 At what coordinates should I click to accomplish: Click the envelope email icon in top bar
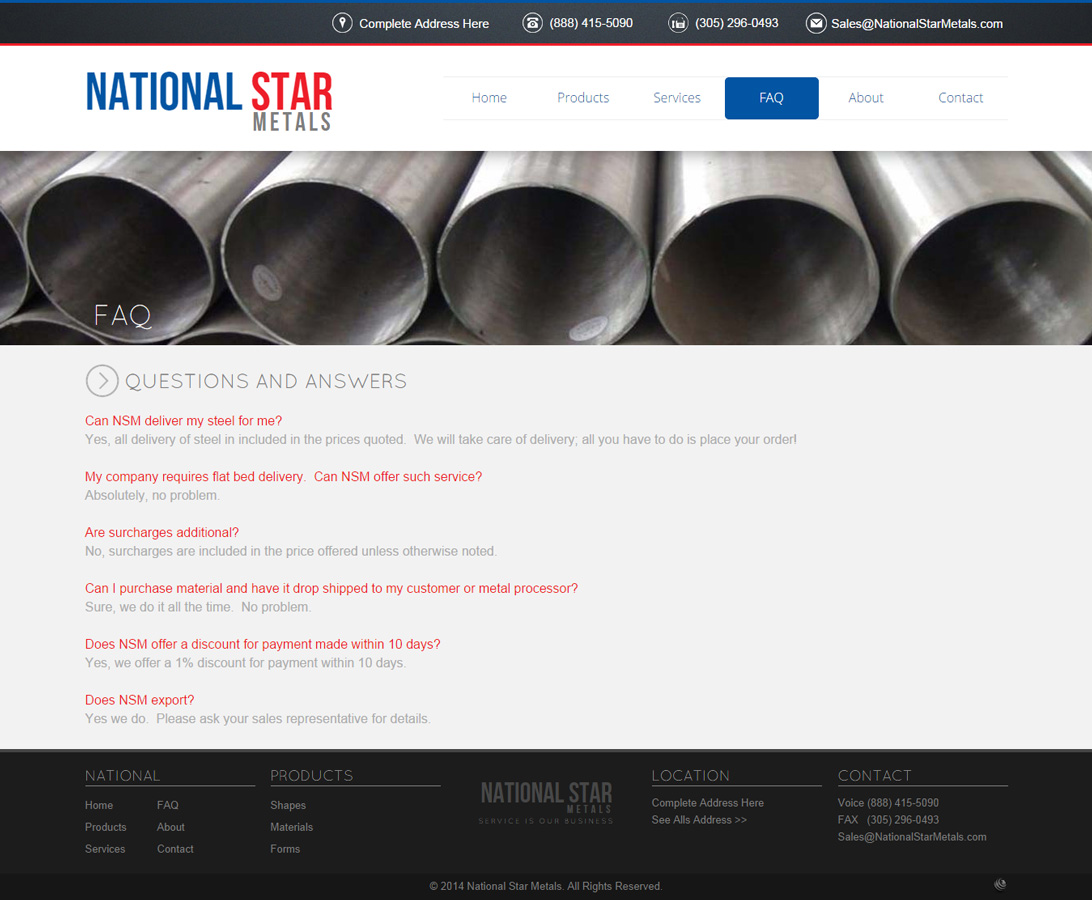tap(816, 23)
